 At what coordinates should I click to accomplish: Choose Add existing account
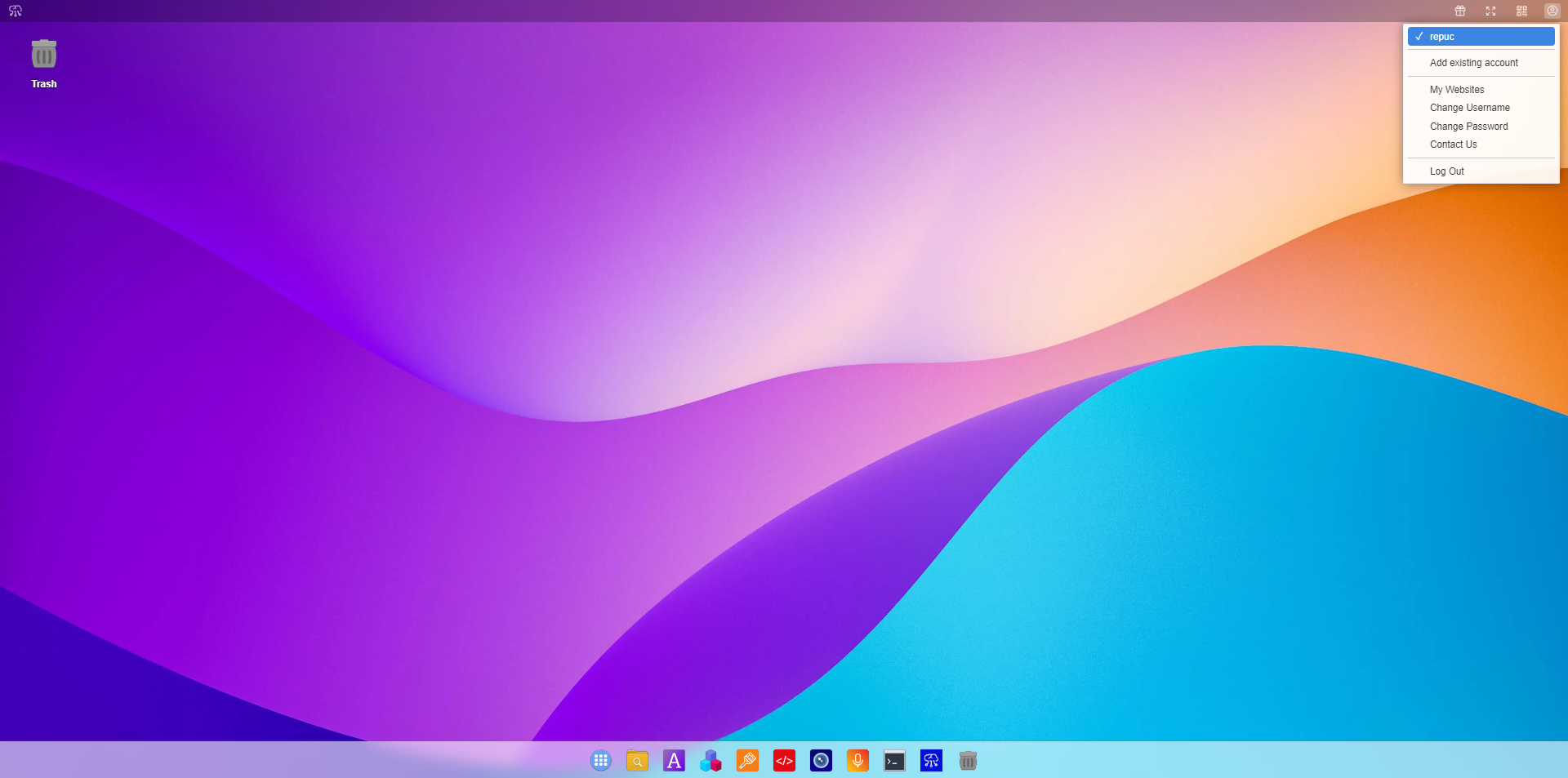1481,63
